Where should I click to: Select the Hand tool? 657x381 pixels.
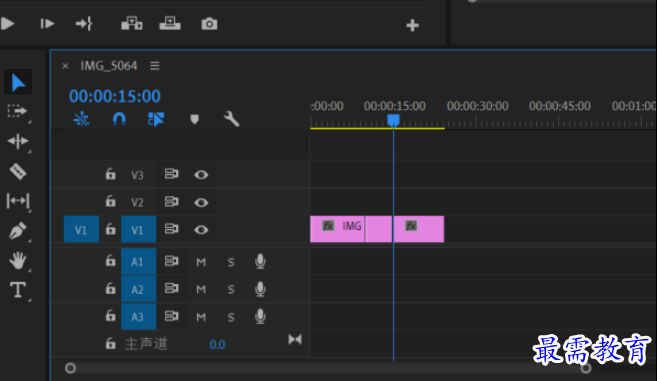(18, 260)
